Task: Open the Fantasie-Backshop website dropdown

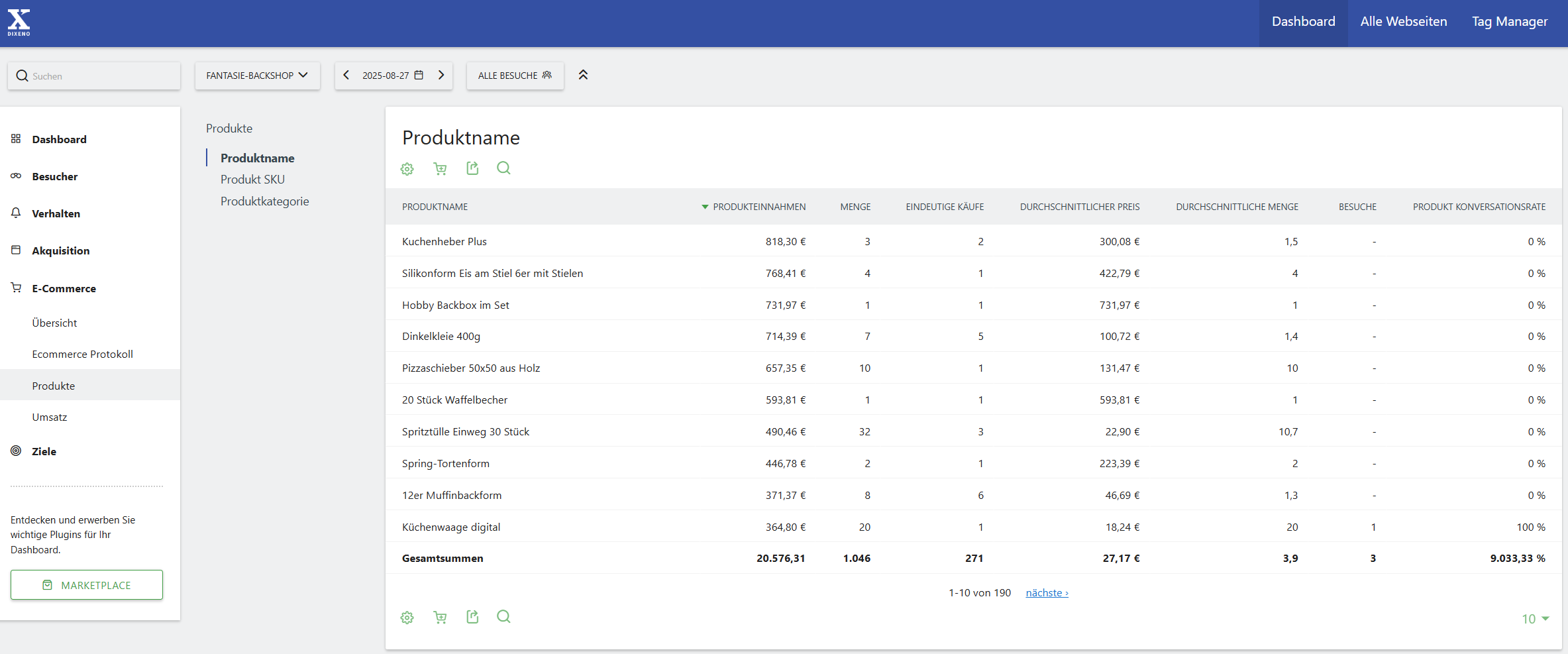Action: tap(257, 76)
